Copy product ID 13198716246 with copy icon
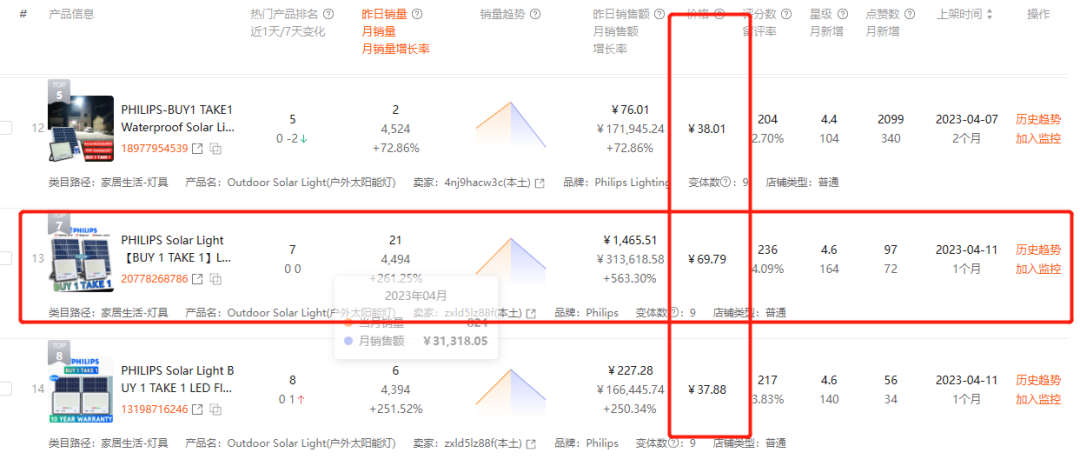 pos(216,410)
